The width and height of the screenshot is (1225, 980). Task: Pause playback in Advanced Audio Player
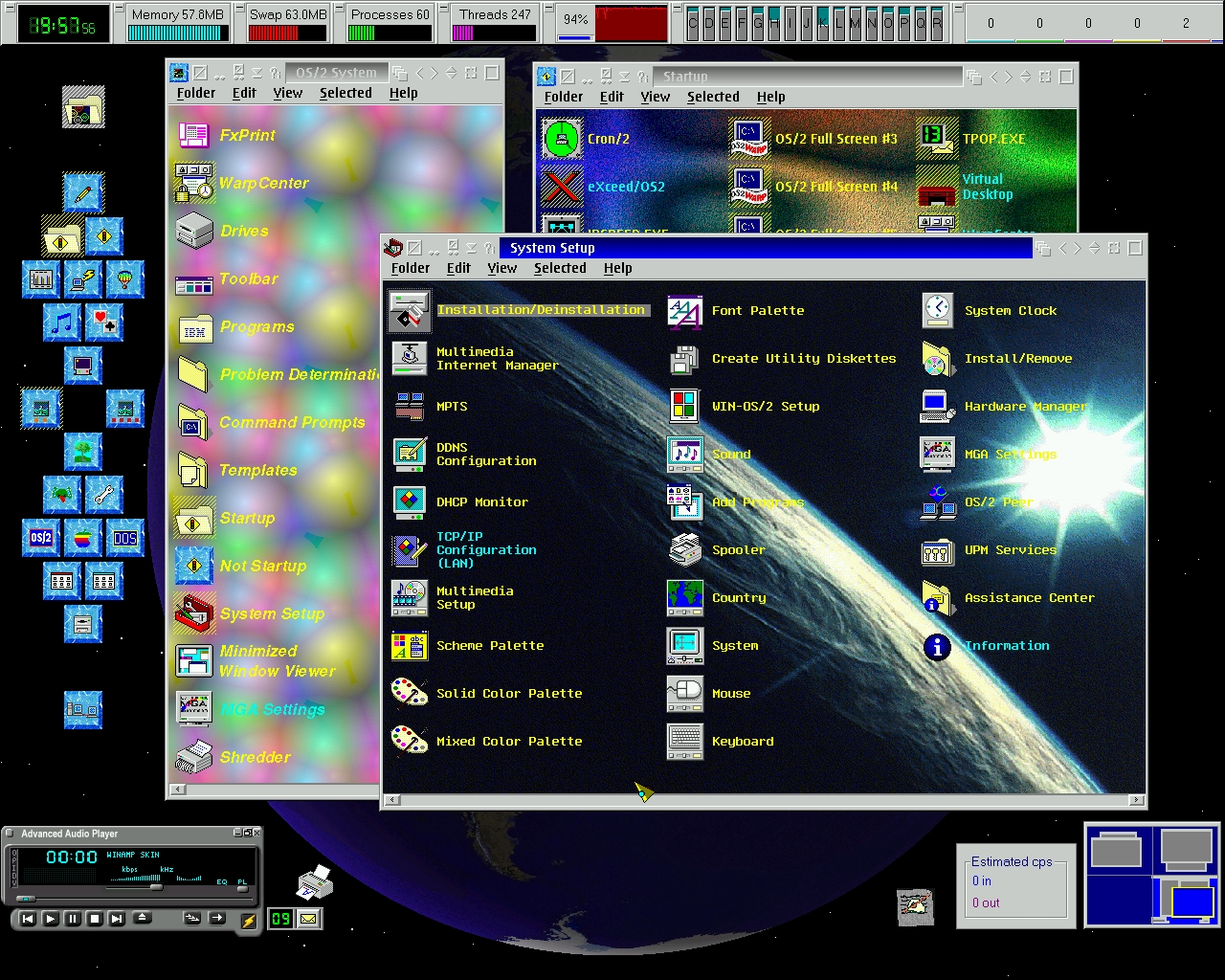coord(73,919)
